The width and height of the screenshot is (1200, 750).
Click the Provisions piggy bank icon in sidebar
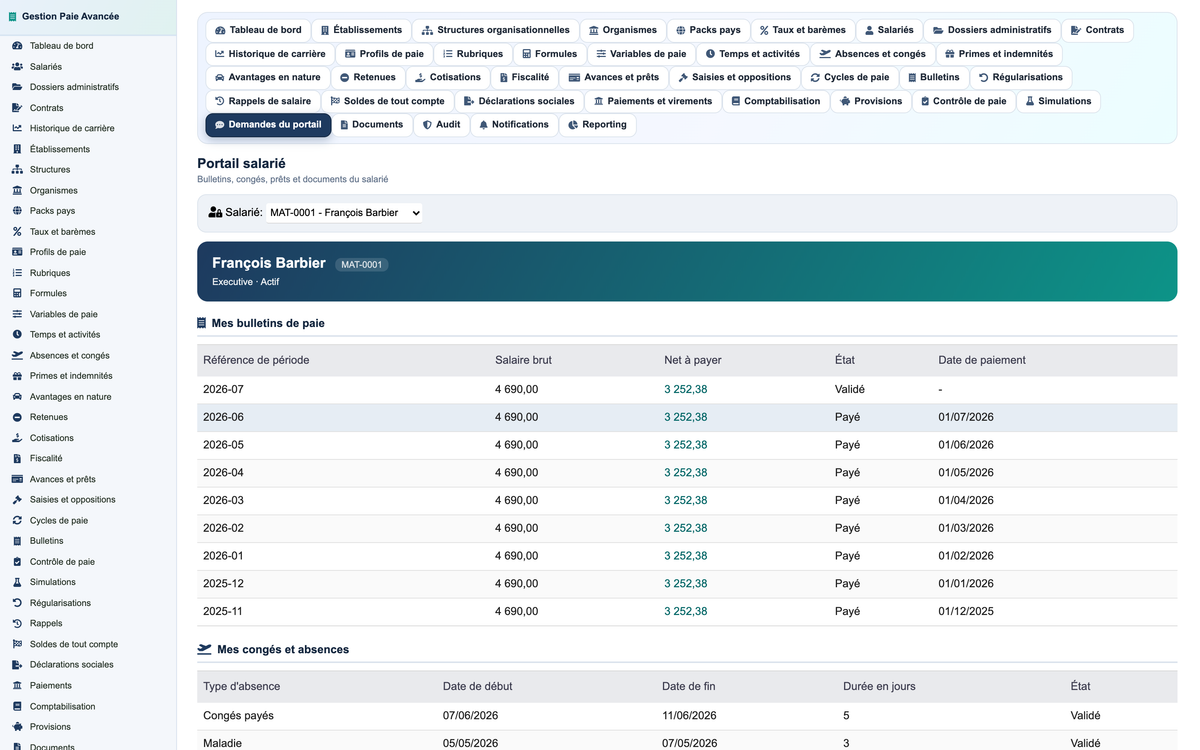(x=17, y=727)
